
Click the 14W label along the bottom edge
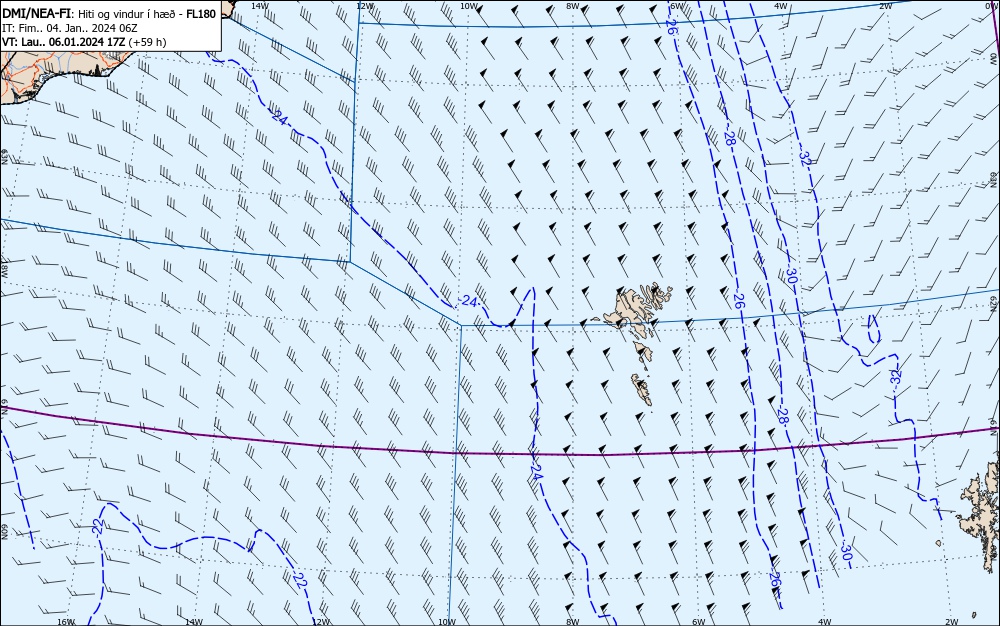(x=193, y=622)
